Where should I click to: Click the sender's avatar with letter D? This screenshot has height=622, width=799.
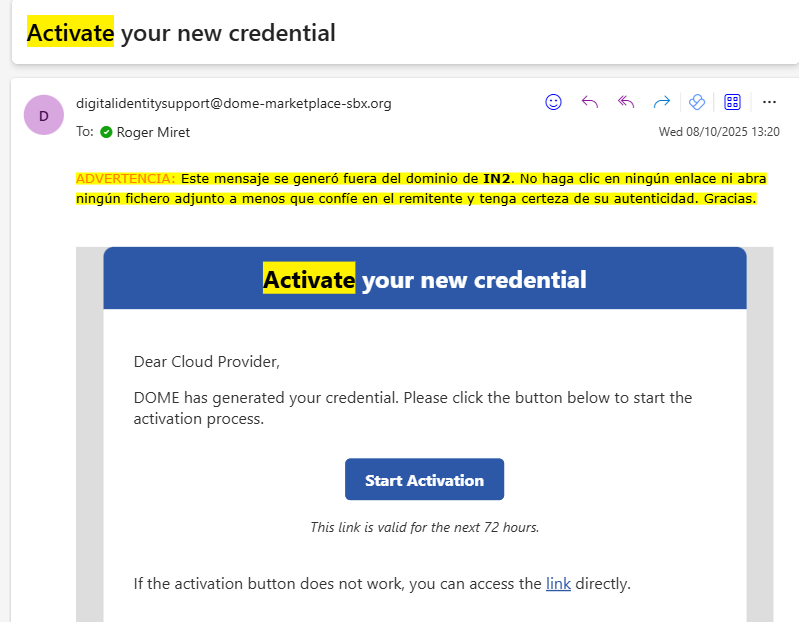tap(43, 116)
